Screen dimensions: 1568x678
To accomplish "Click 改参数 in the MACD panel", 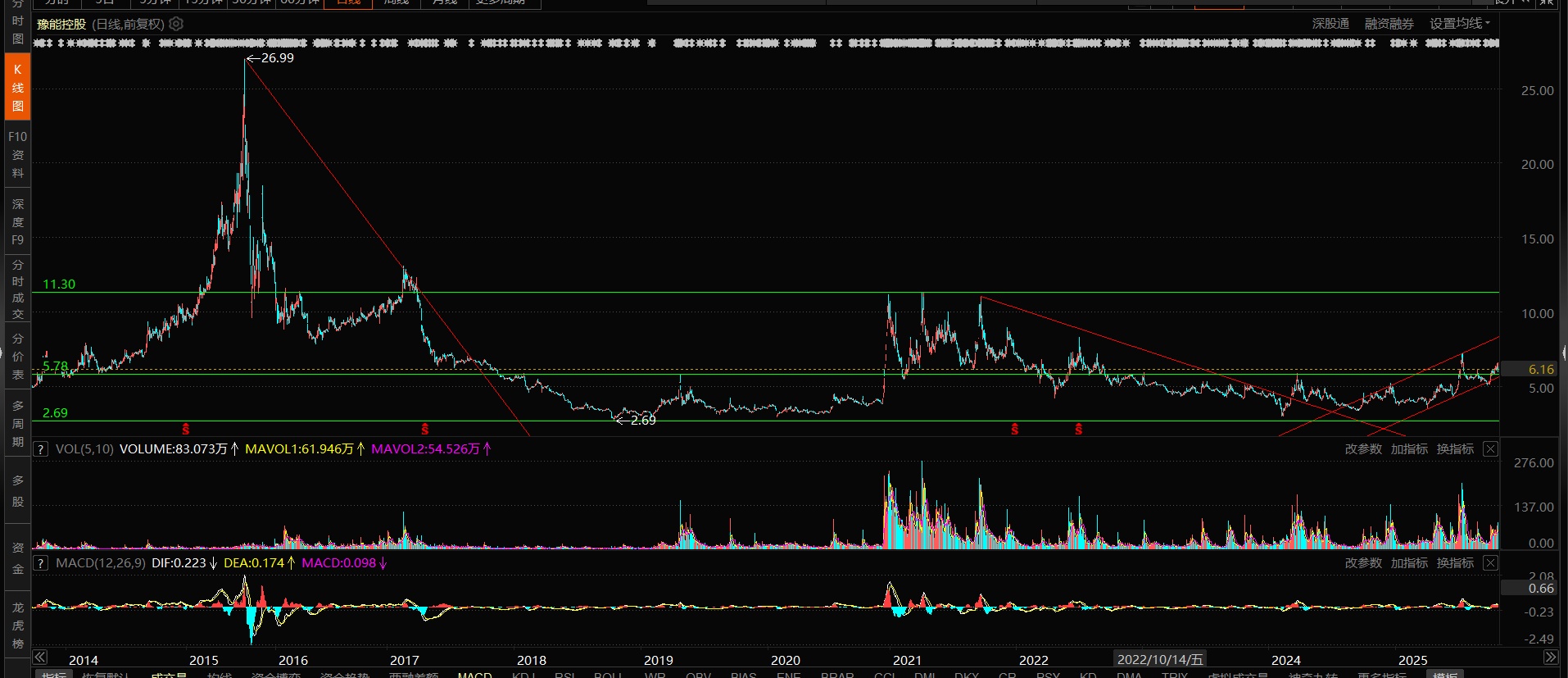I will click(x=1363, y=563).
